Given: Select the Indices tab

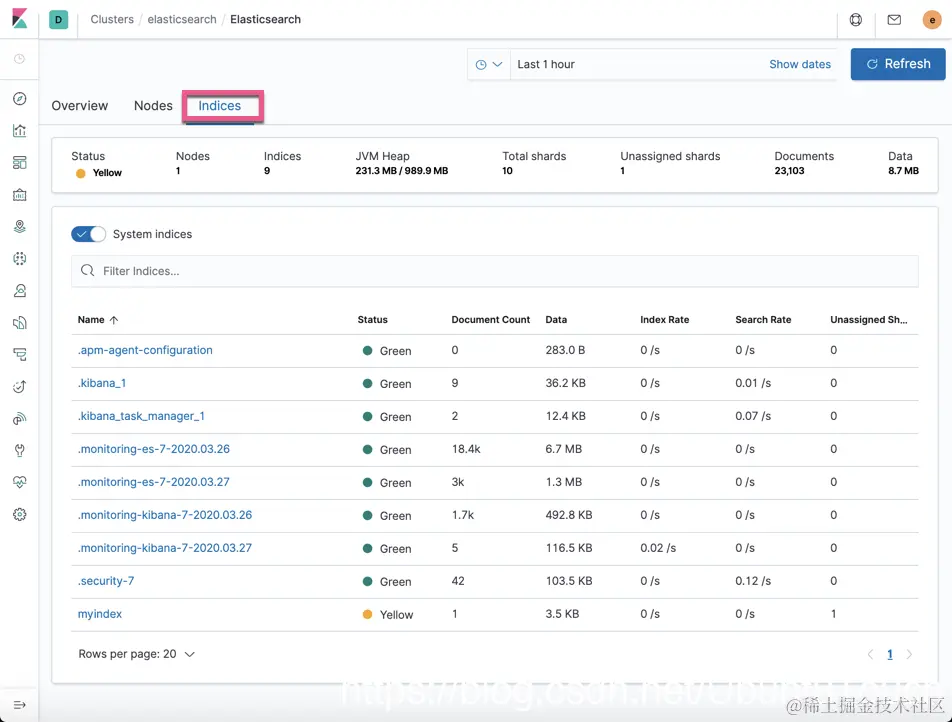Looking at the screenshot, I should pyautogui.click(x=220, y=106).
